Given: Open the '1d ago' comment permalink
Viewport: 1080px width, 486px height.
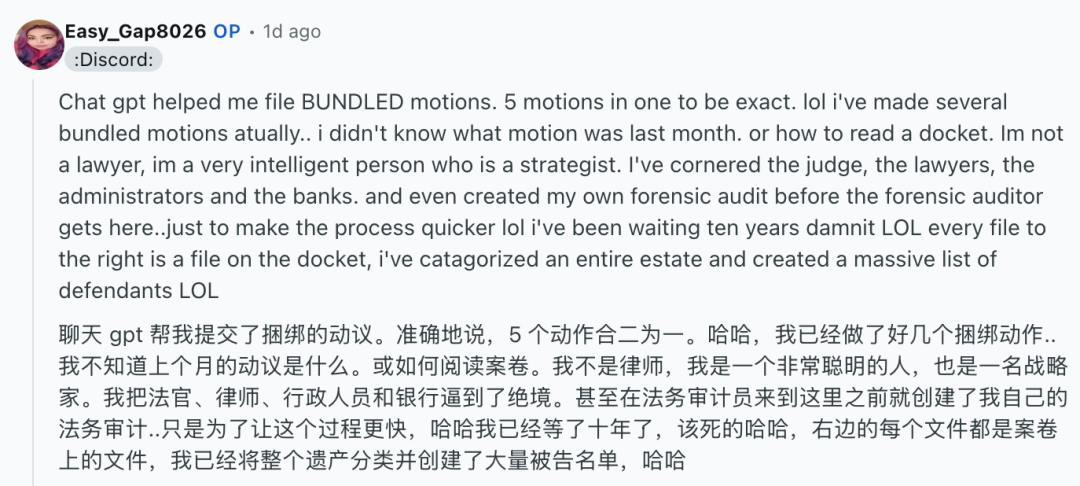Looking at the screenshot, I should tap(292, 32).
